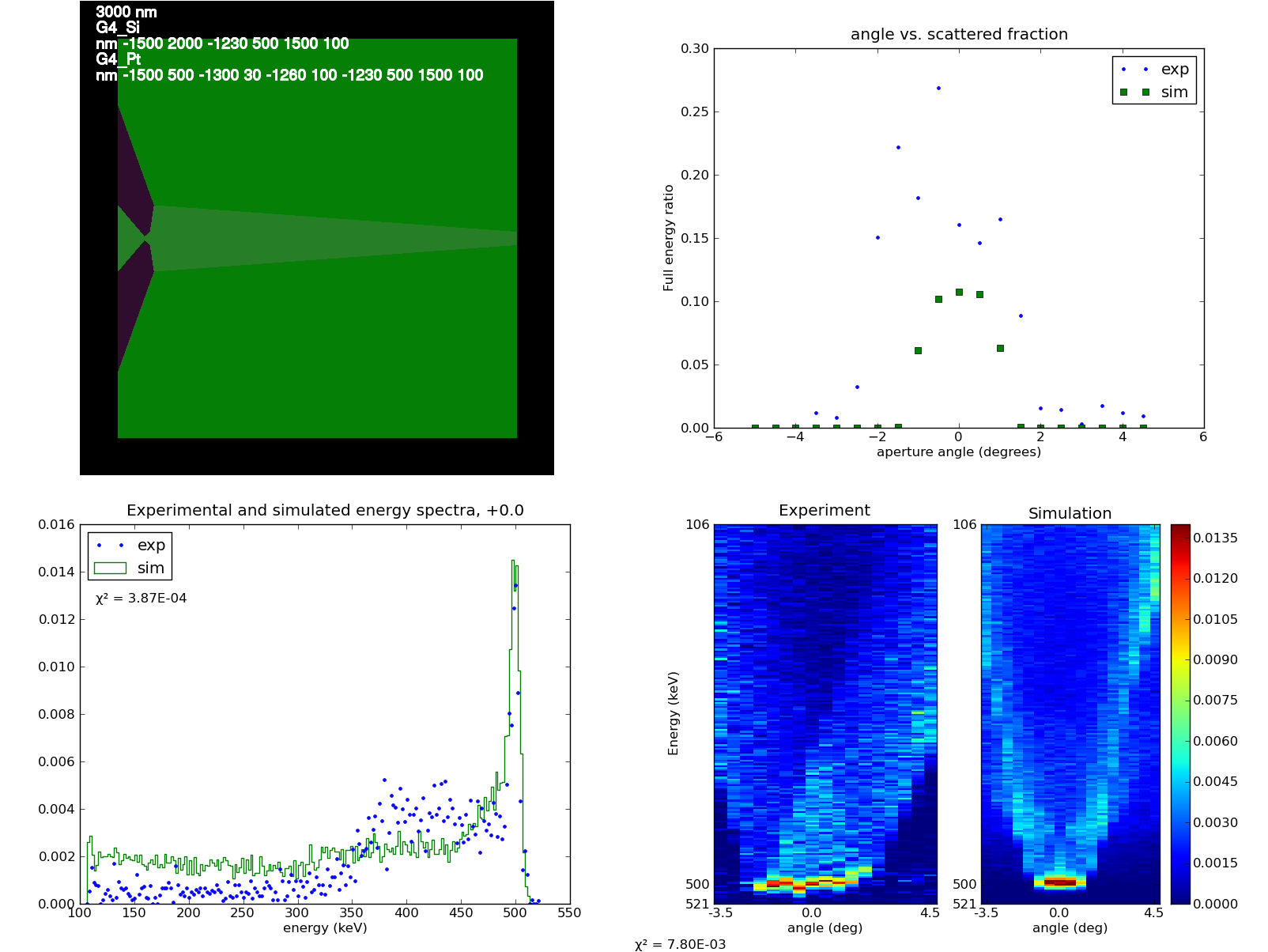Click the red hot spot in Simulation heatmap

coord(1060,882)
